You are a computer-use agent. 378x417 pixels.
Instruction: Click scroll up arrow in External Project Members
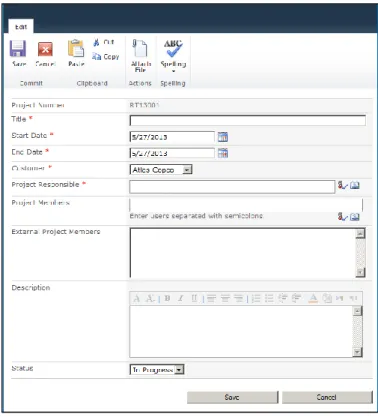pos(360,233)
